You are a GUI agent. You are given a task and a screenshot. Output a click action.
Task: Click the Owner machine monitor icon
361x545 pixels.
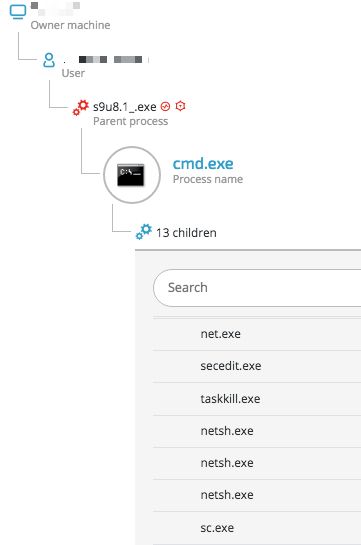[18, 11]
